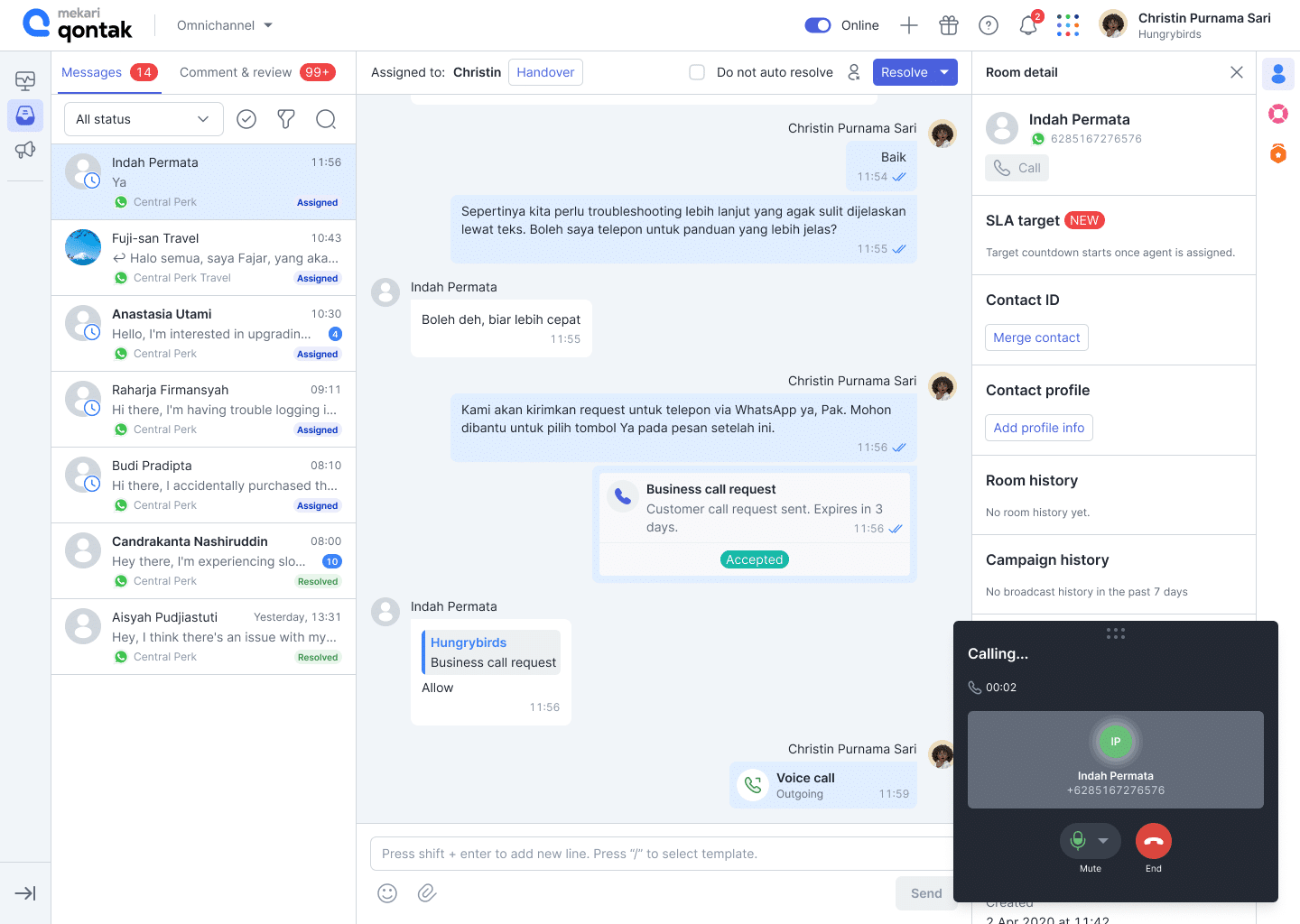
Task: Open the notifications bell icon
Action: (1028, 25)
